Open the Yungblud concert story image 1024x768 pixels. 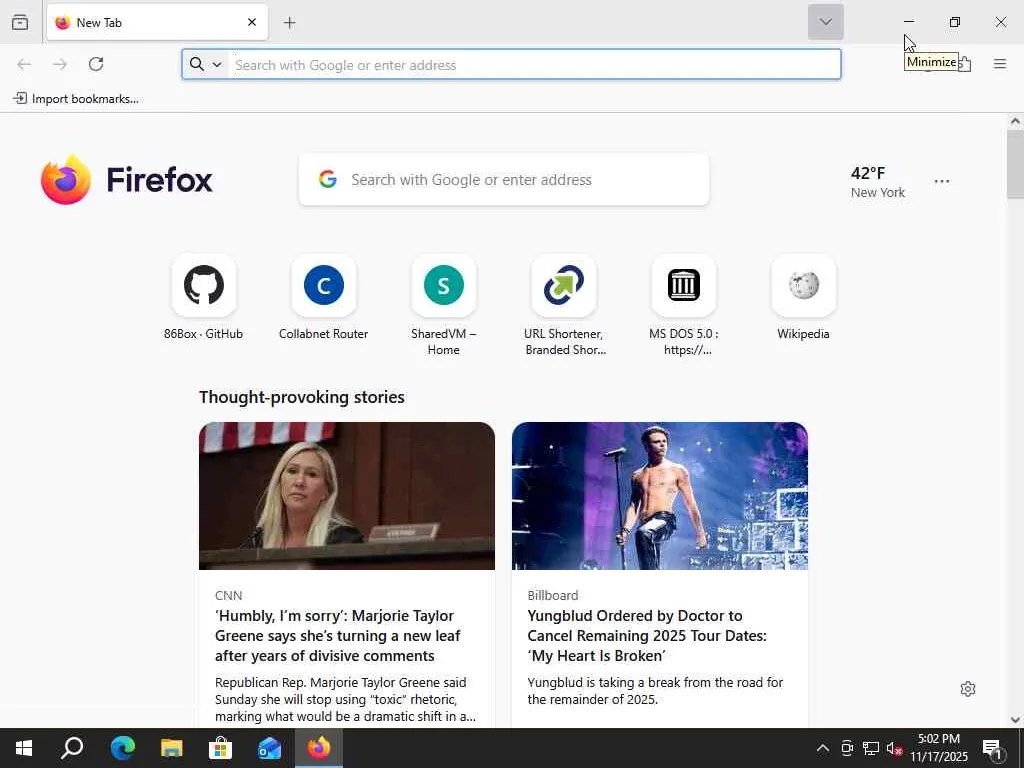pos(660,496)
